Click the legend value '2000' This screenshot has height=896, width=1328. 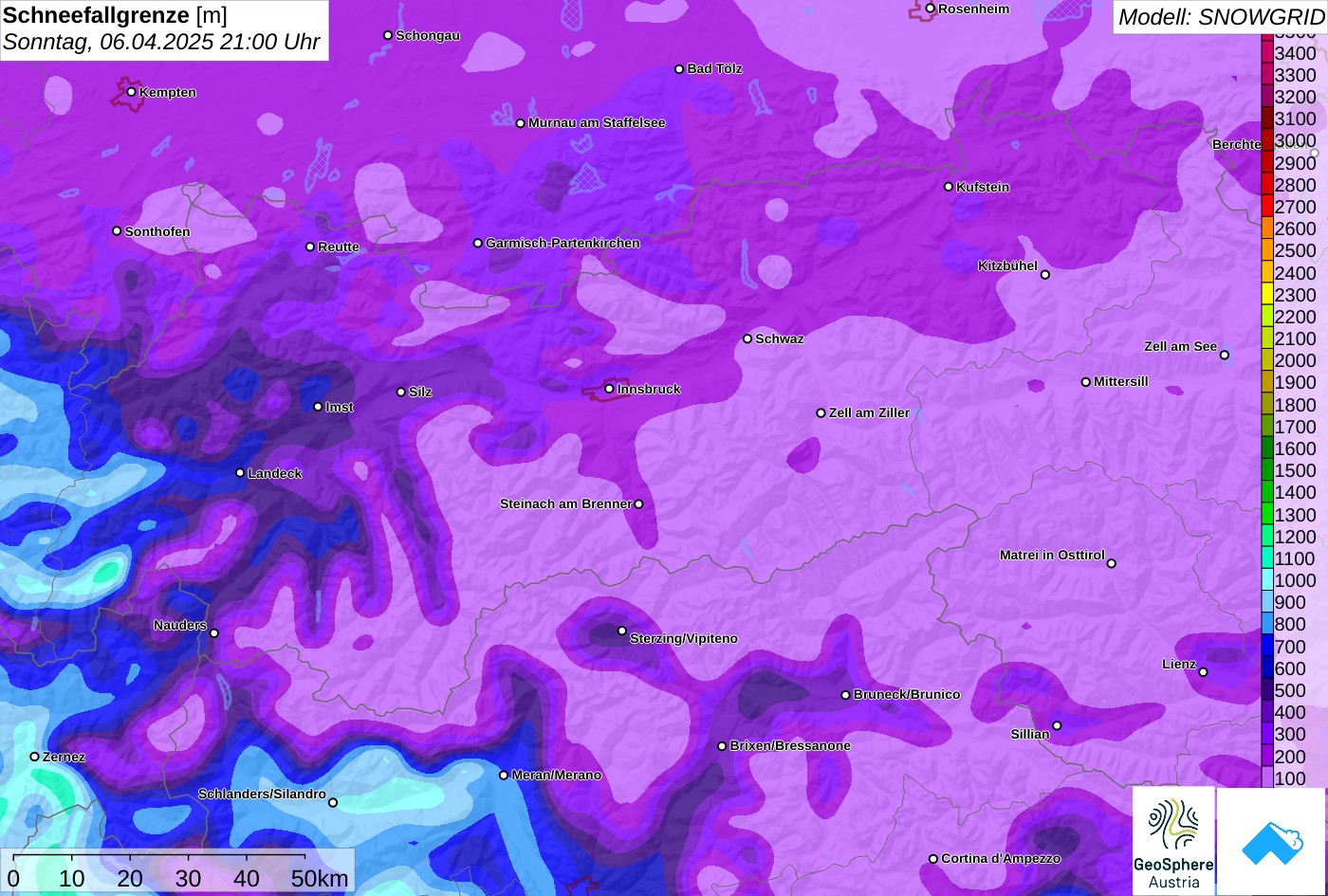1296,360
